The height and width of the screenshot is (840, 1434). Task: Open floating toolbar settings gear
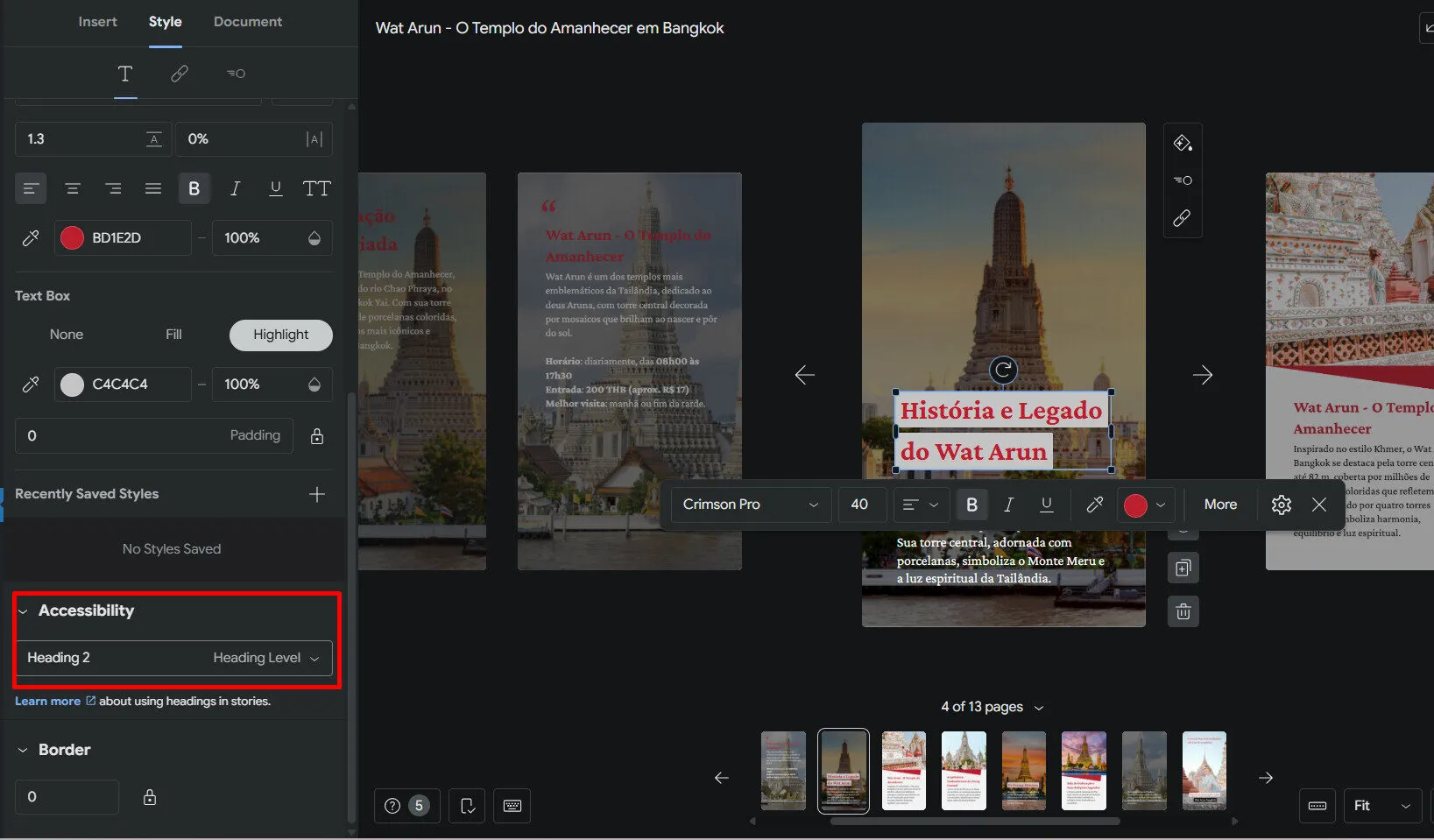(1281, 505)
